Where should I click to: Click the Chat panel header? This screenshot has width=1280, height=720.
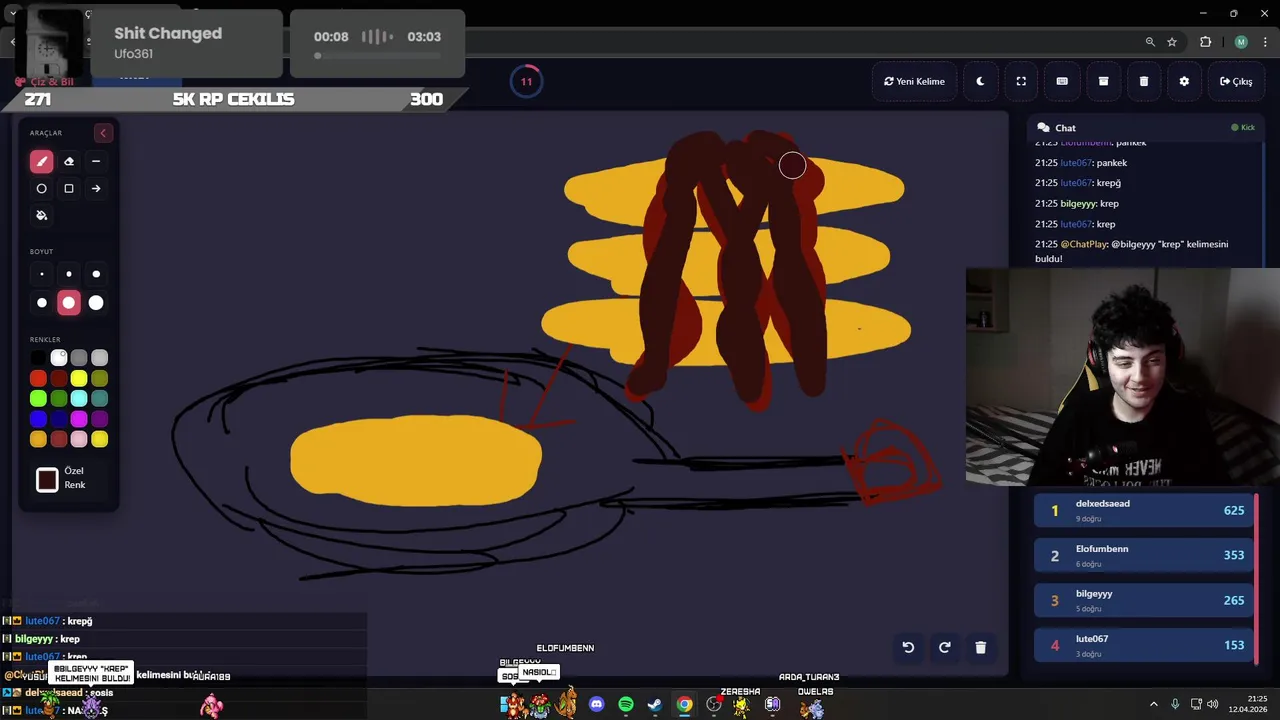pos(1146,128)
